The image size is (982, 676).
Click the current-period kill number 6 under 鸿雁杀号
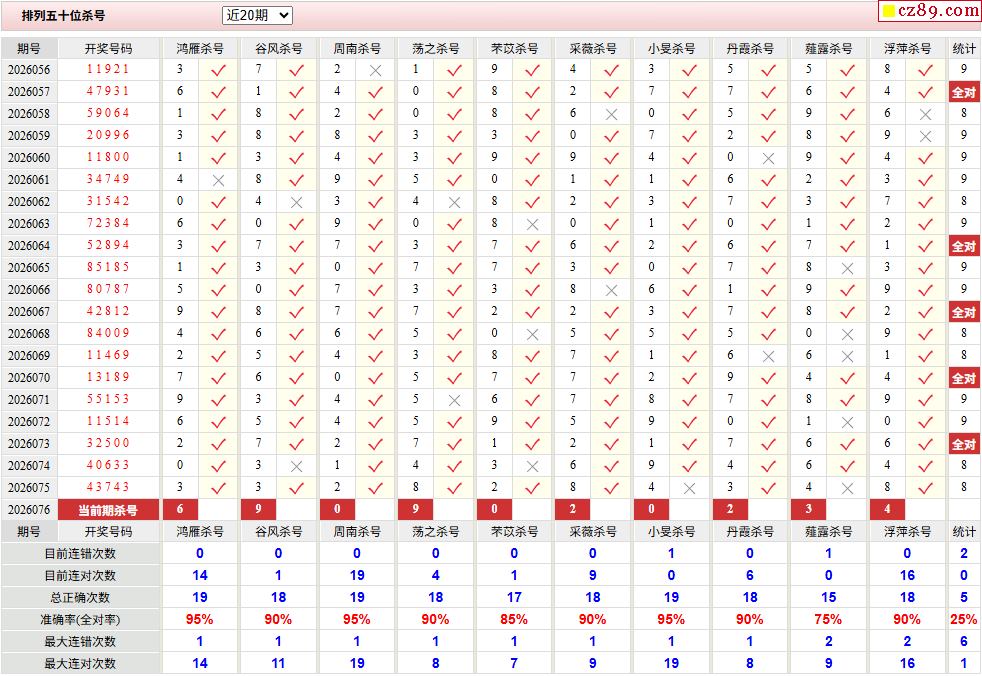point(180,509)
